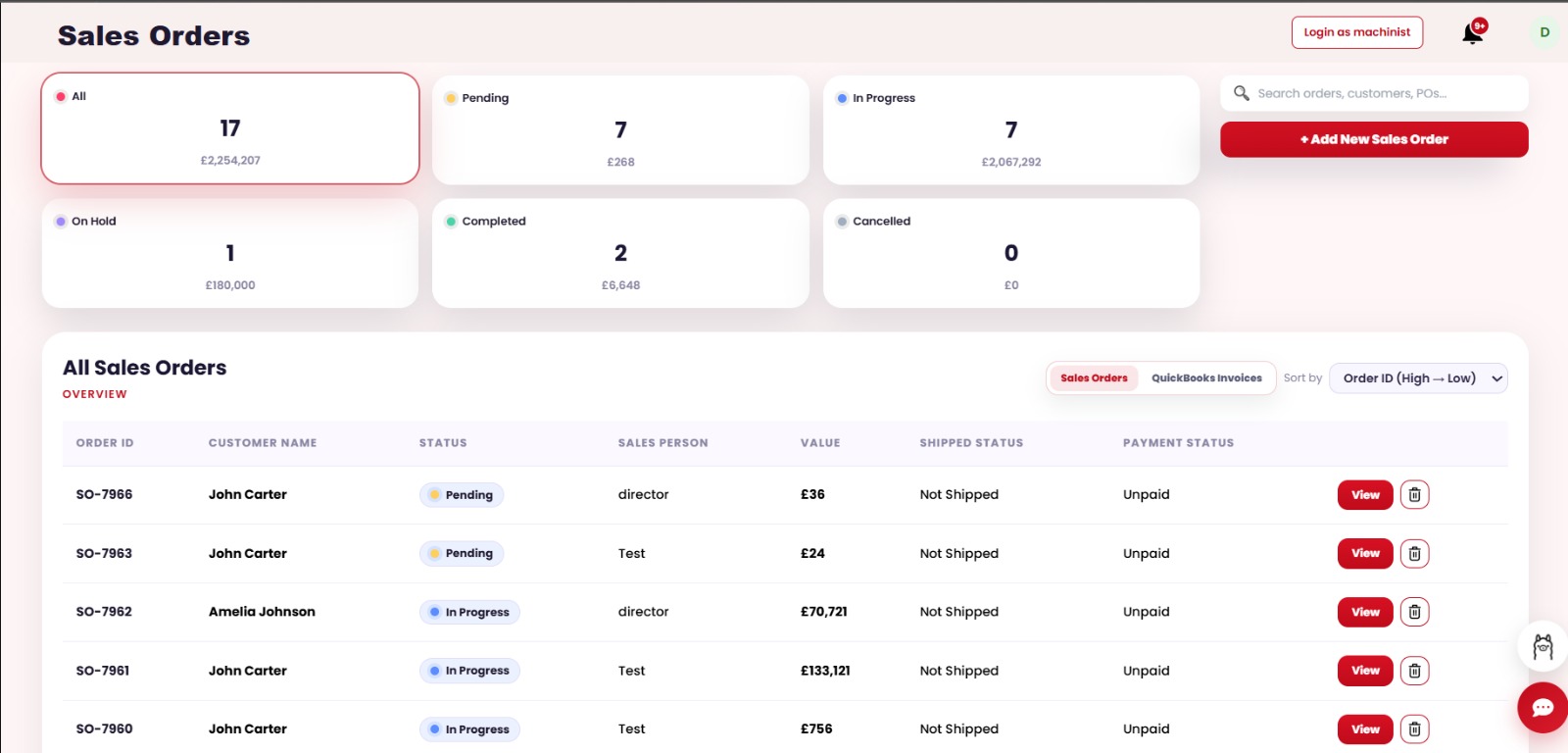Viewport: 1568px width, 753px height.
Task: Filter by the In Progress card
Action: click(1011, 129)
